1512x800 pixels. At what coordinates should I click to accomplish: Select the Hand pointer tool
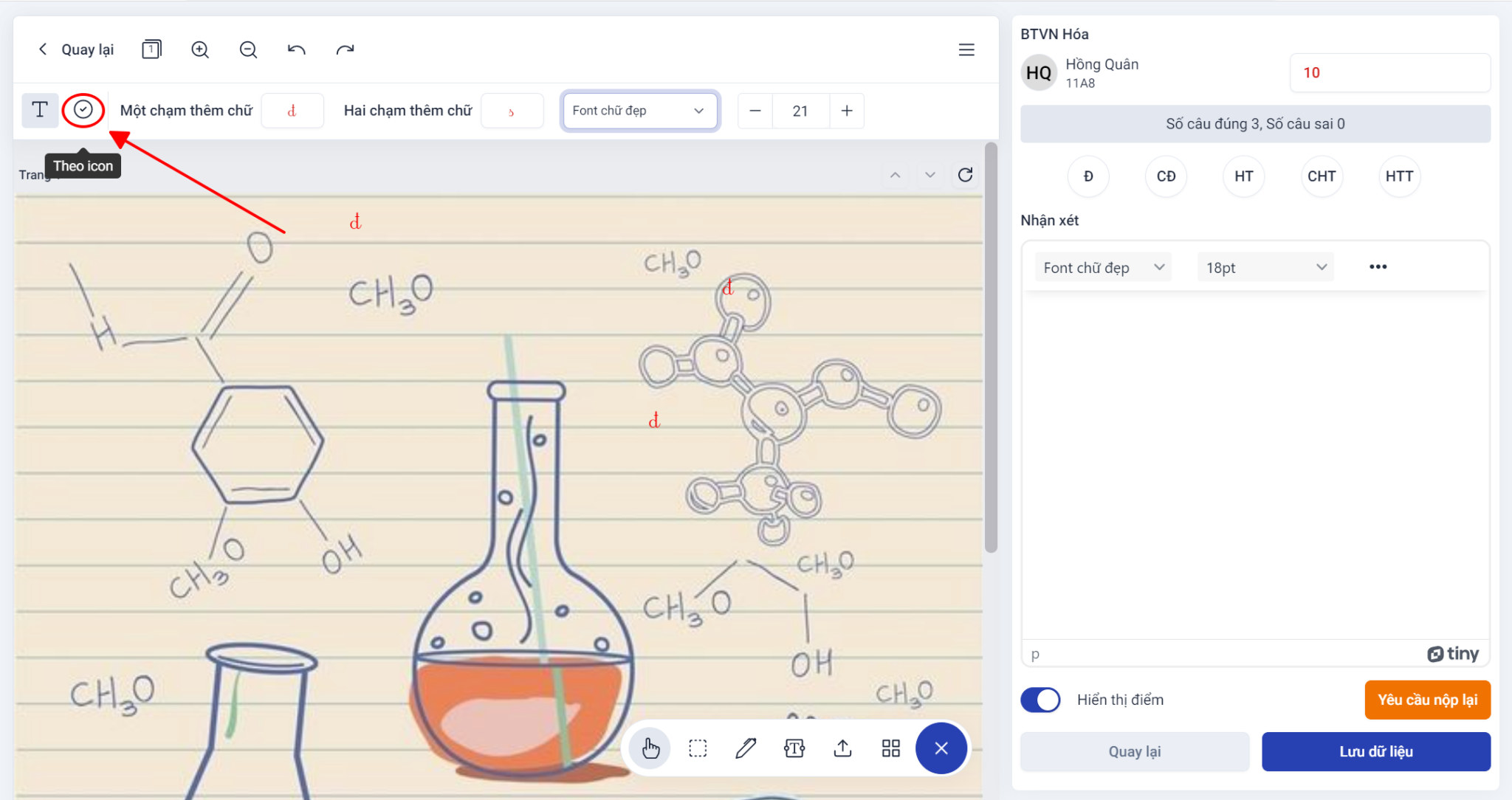coord(650,748)
